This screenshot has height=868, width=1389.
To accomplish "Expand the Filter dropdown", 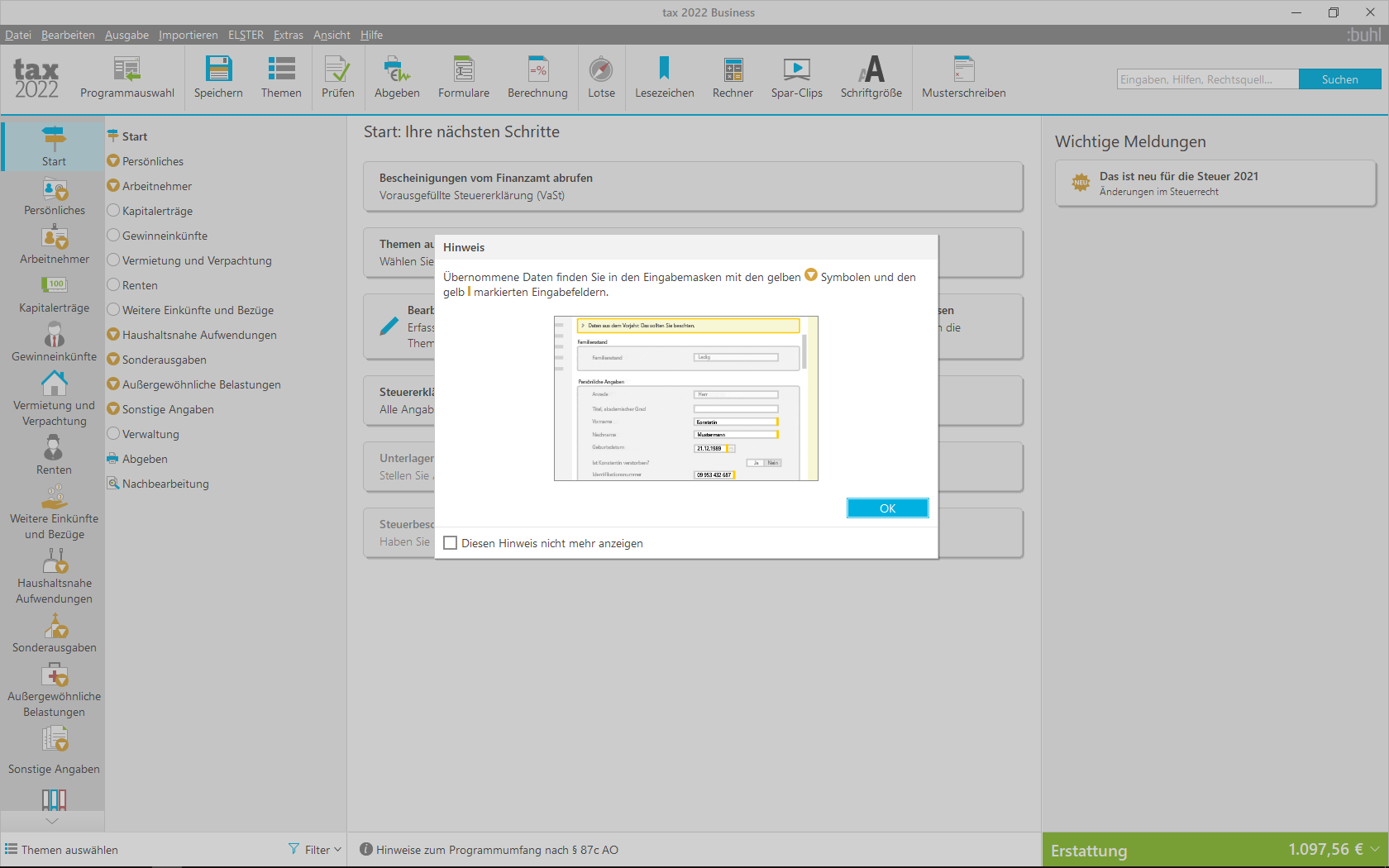I will tap(315, 850).
